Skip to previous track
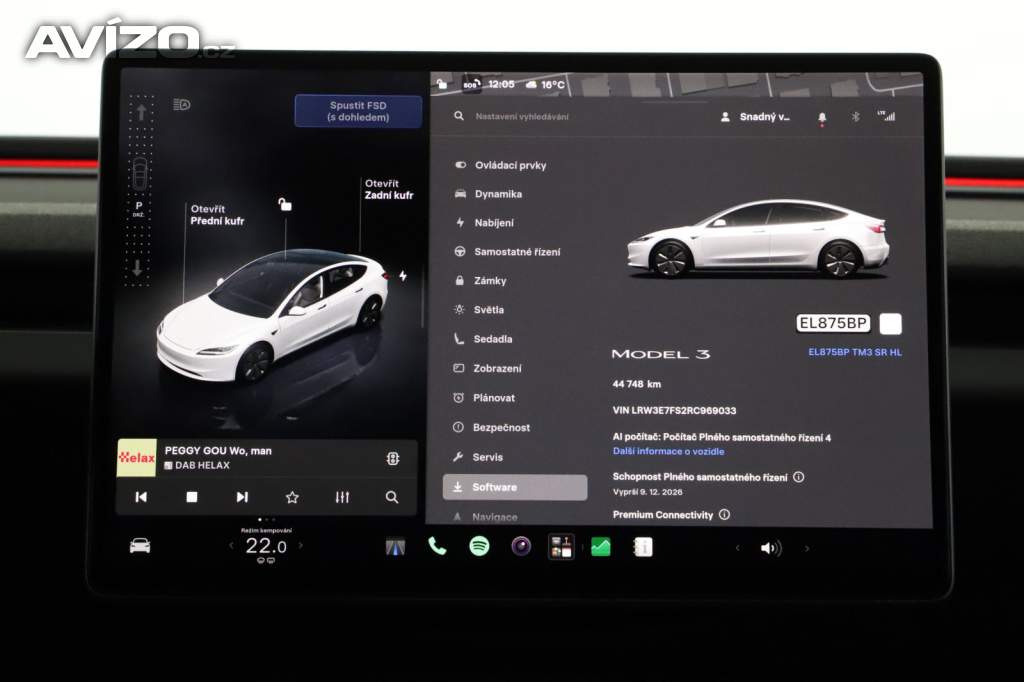 click(x=141, y=497)
